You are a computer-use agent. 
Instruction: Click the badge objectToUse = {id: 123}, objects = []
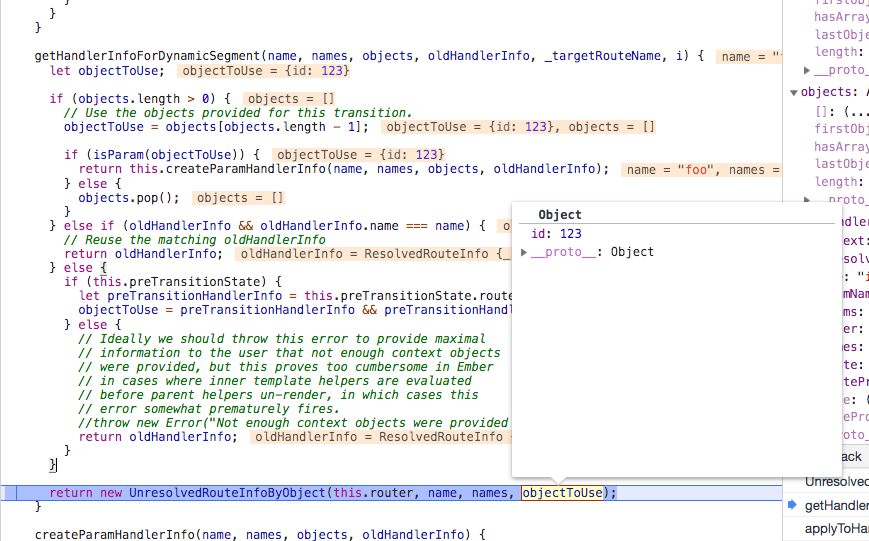point(519,127)
